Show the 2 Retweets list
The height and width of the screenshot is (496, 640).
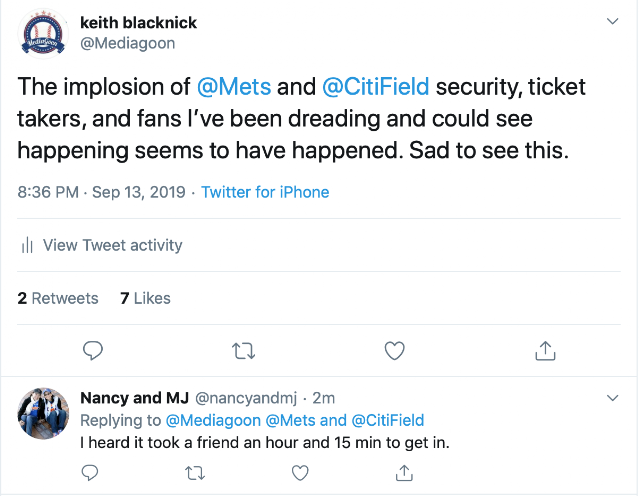point(58,298)
